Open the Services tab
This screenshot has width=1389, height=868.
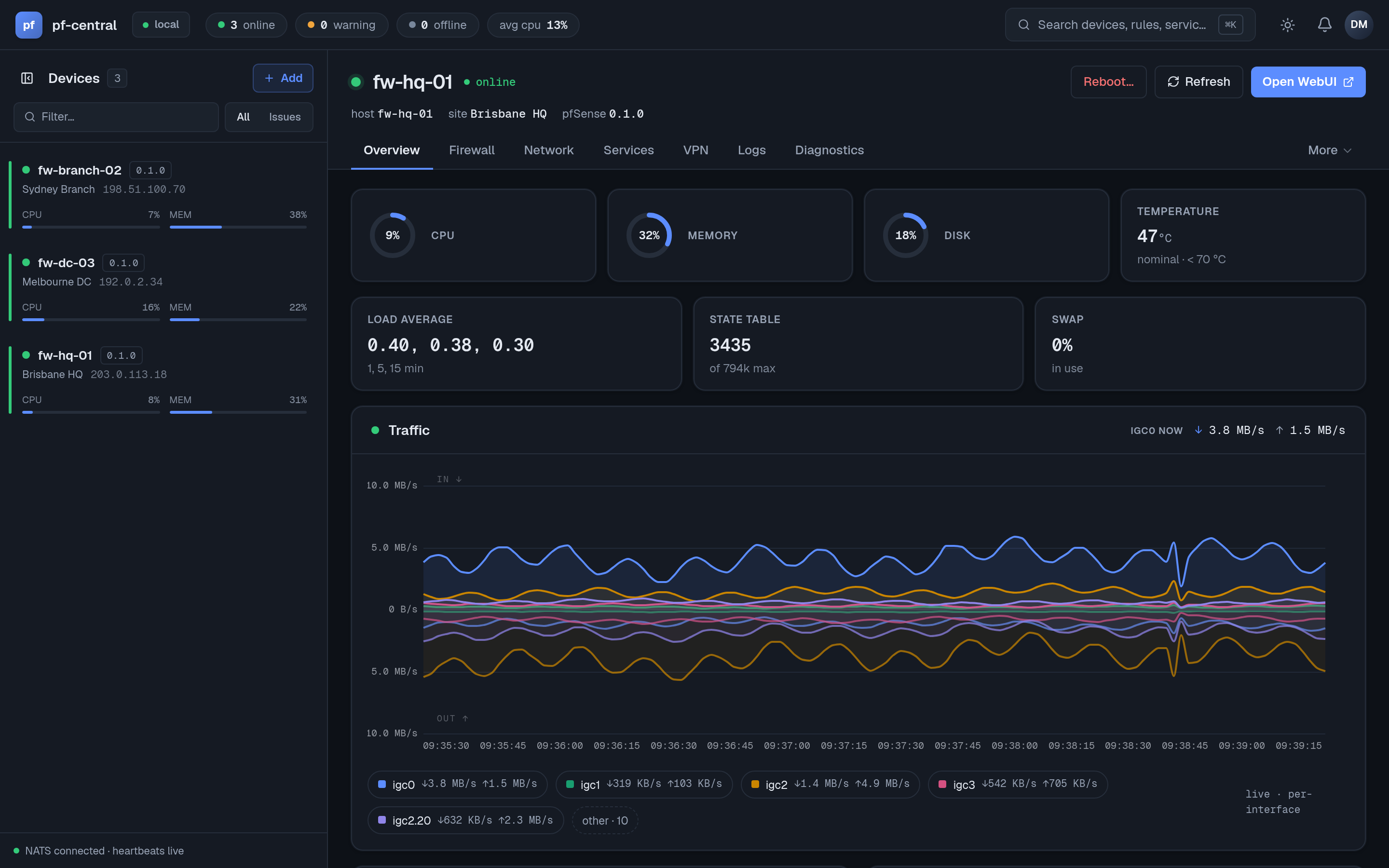(x=628, y=150)
